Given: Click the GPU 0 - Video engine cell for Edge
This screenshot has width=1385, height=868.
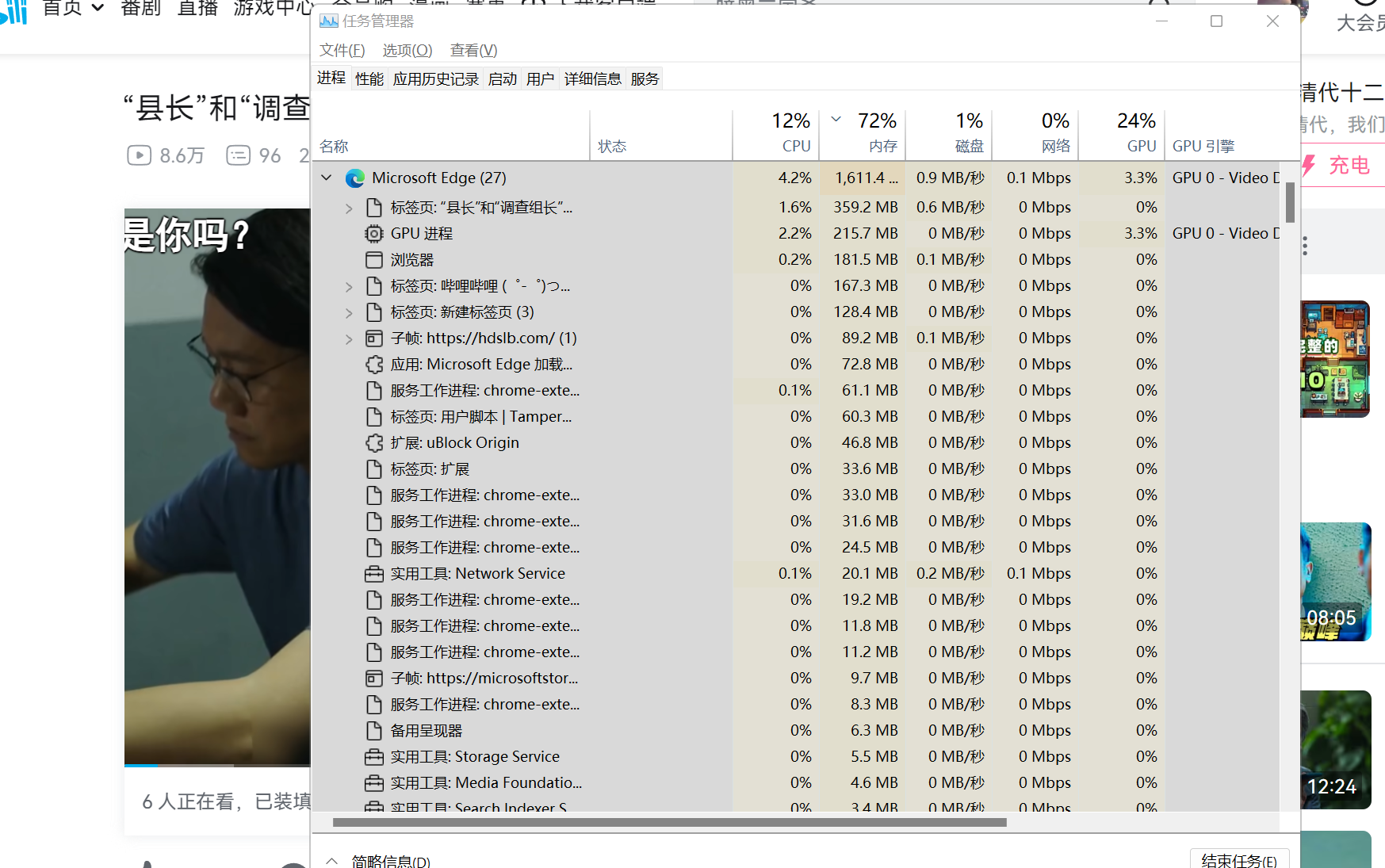Looking at the screenshot, I should (1222, 178).
